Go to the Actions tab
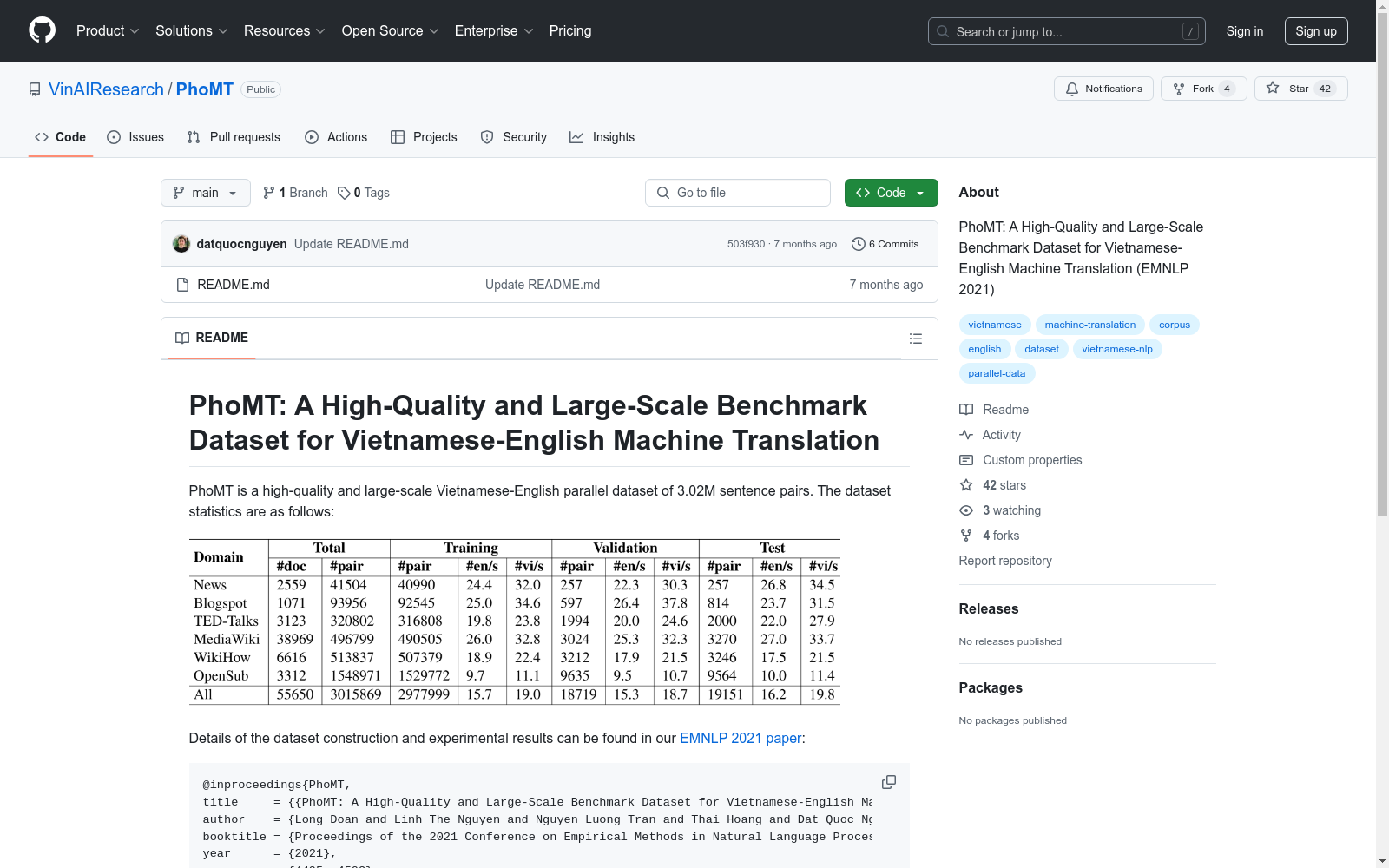The height and width of the screenshot is (868, 1389). point(336,137)
